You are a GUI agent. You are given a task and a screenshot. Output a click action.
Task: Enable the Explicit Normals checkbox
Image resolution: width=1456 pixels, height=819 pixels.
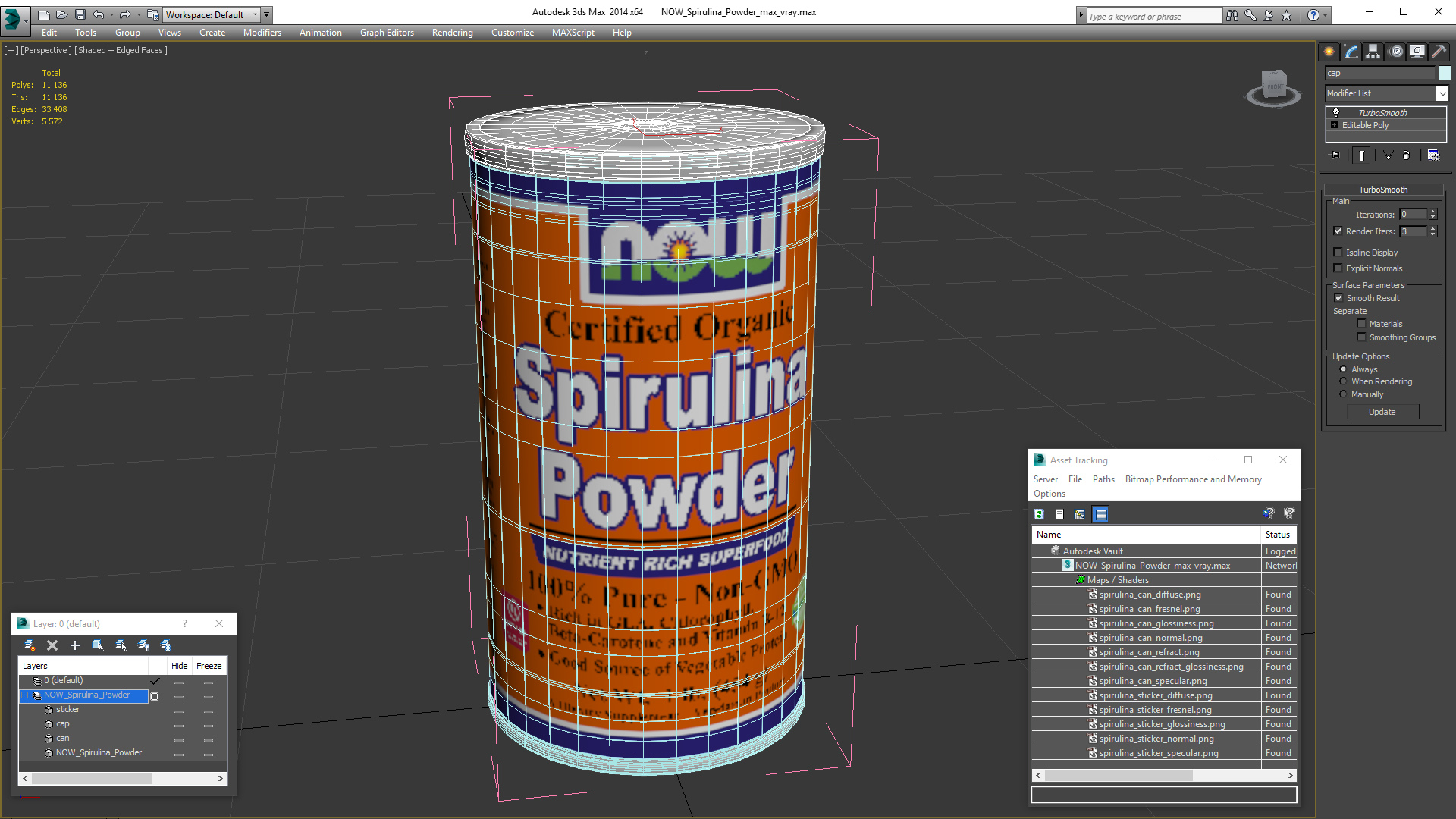[1338, 268]
